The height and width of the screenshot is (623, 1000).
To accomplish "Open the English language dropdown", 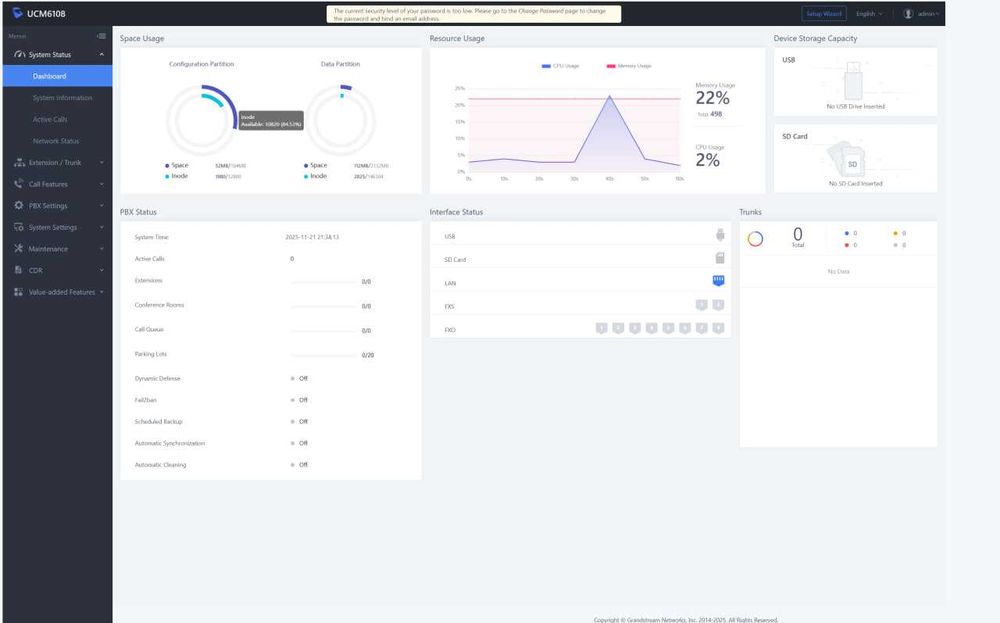I will click(869, 13).
